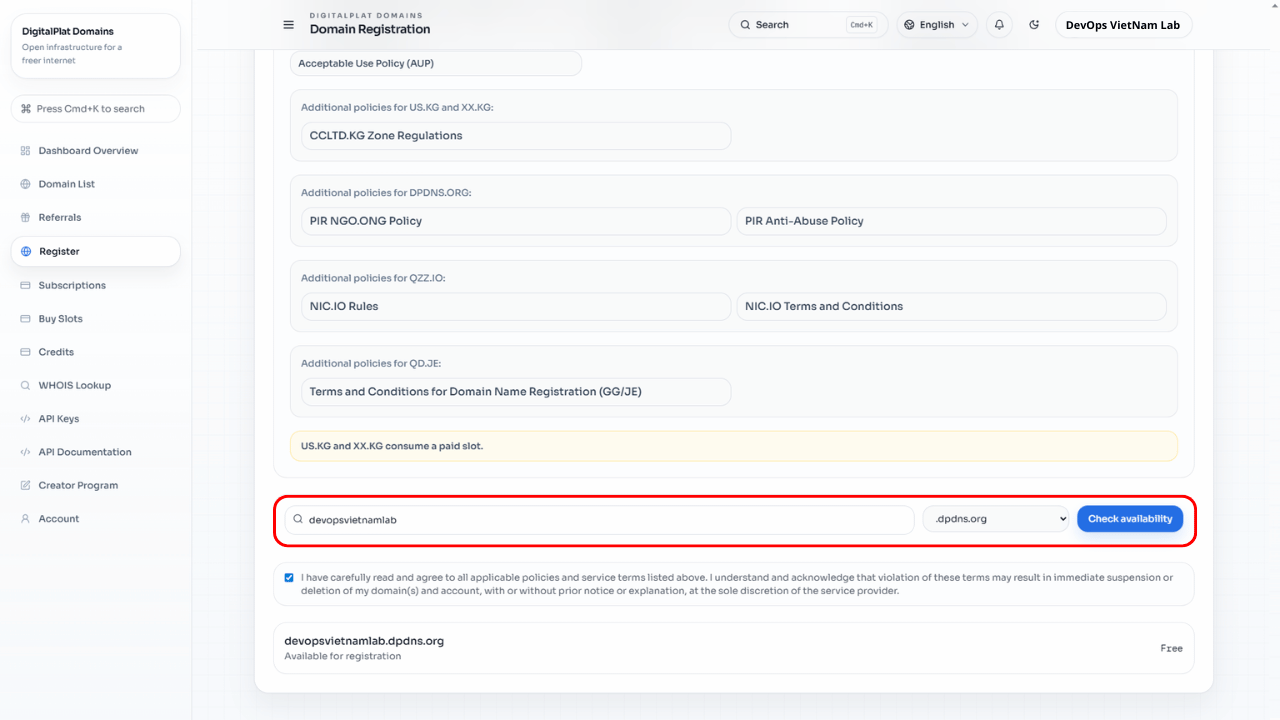Image resolution: width=1280 pixels, height=720 pixels.
Task: Click the search icon inside domain name field
Action: pyautogui.click(x=298, y=519)
